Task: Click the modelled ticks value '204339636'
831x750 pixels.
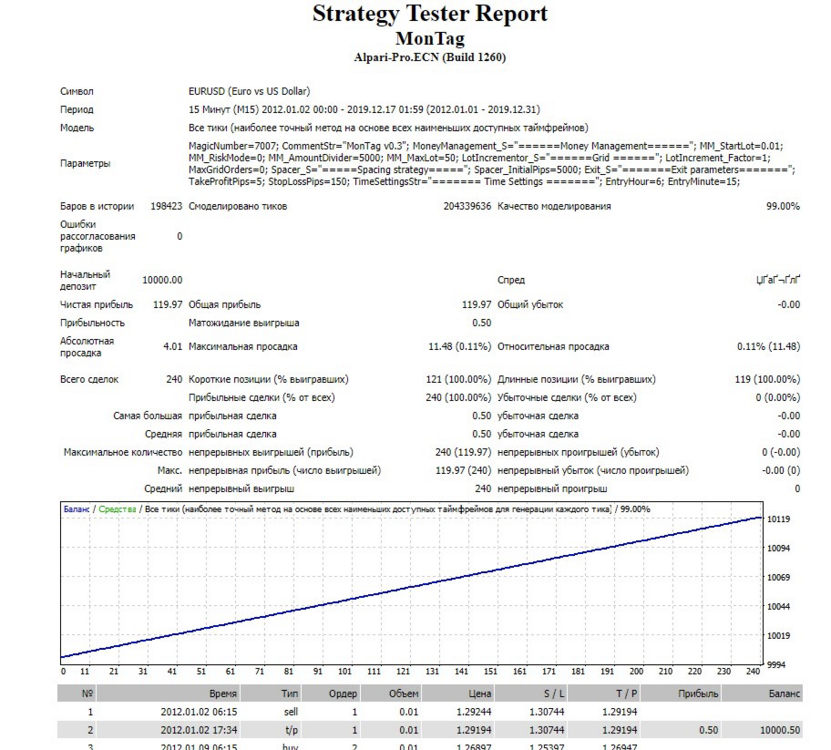Action: (467, 206)
